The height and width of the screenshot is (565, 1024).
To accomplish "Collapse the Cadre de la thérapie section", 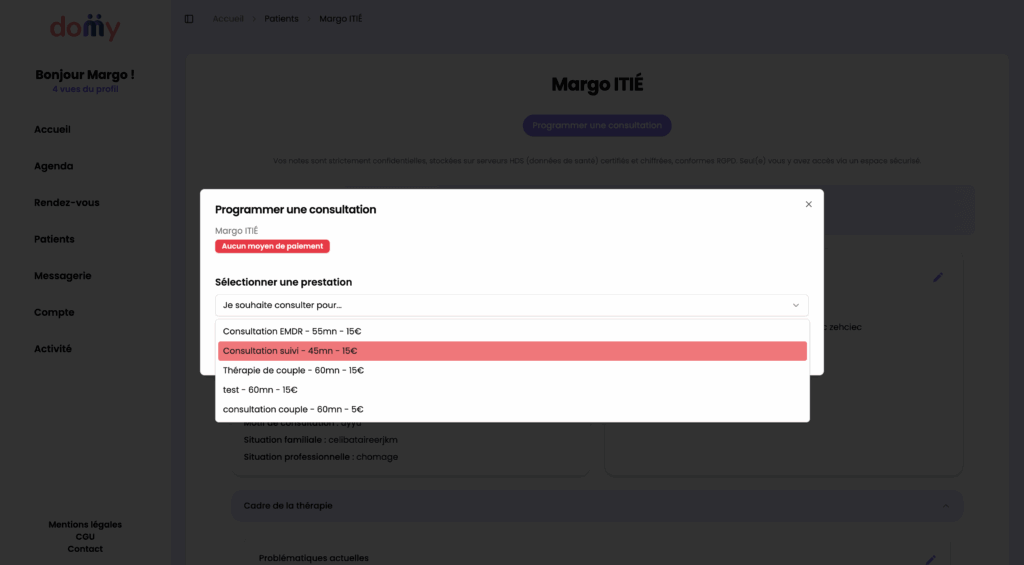I will pos(946,506).
